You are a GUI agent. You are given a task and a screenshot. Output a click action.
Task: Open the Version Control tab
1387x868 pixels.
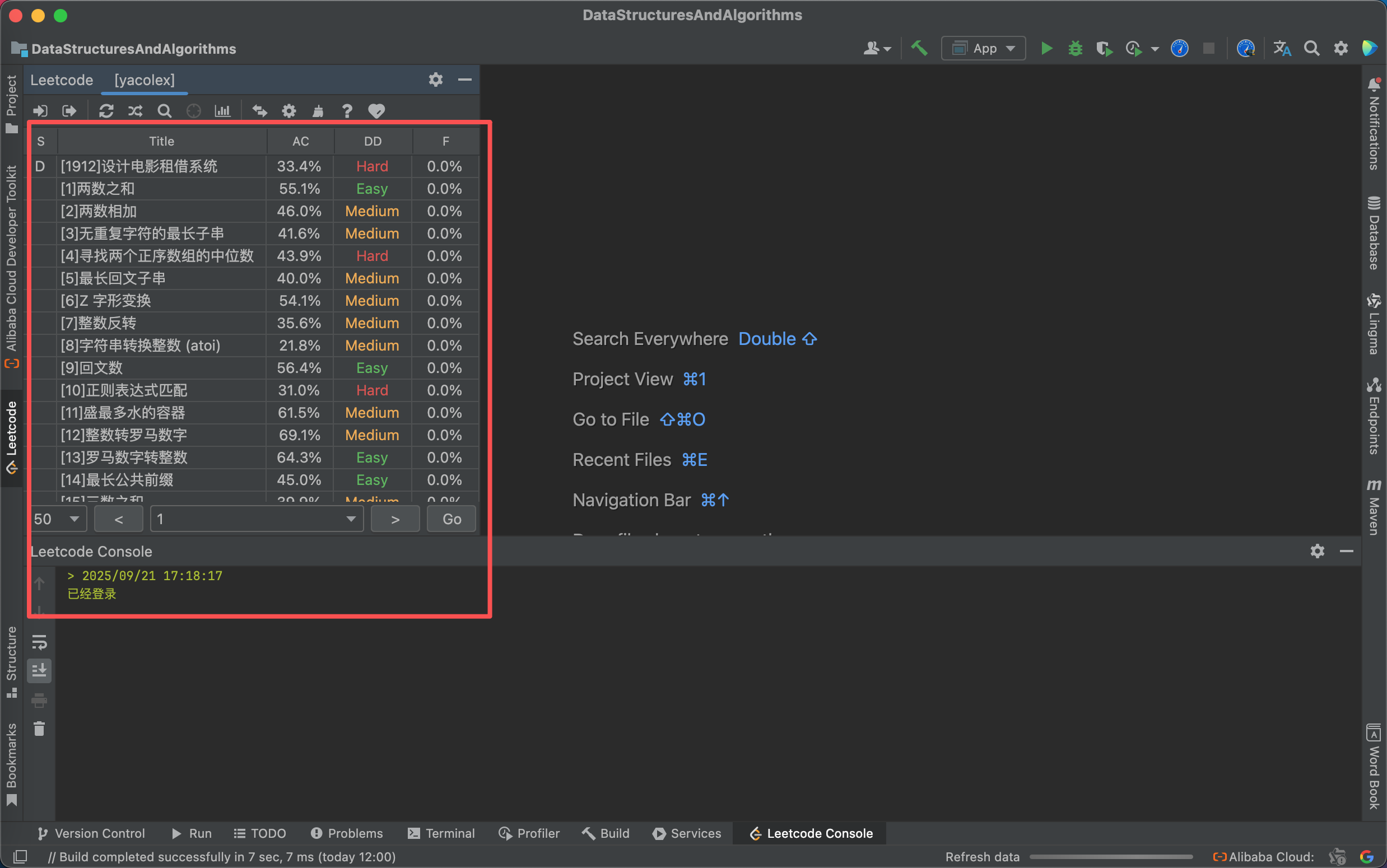tap(91, 833)
